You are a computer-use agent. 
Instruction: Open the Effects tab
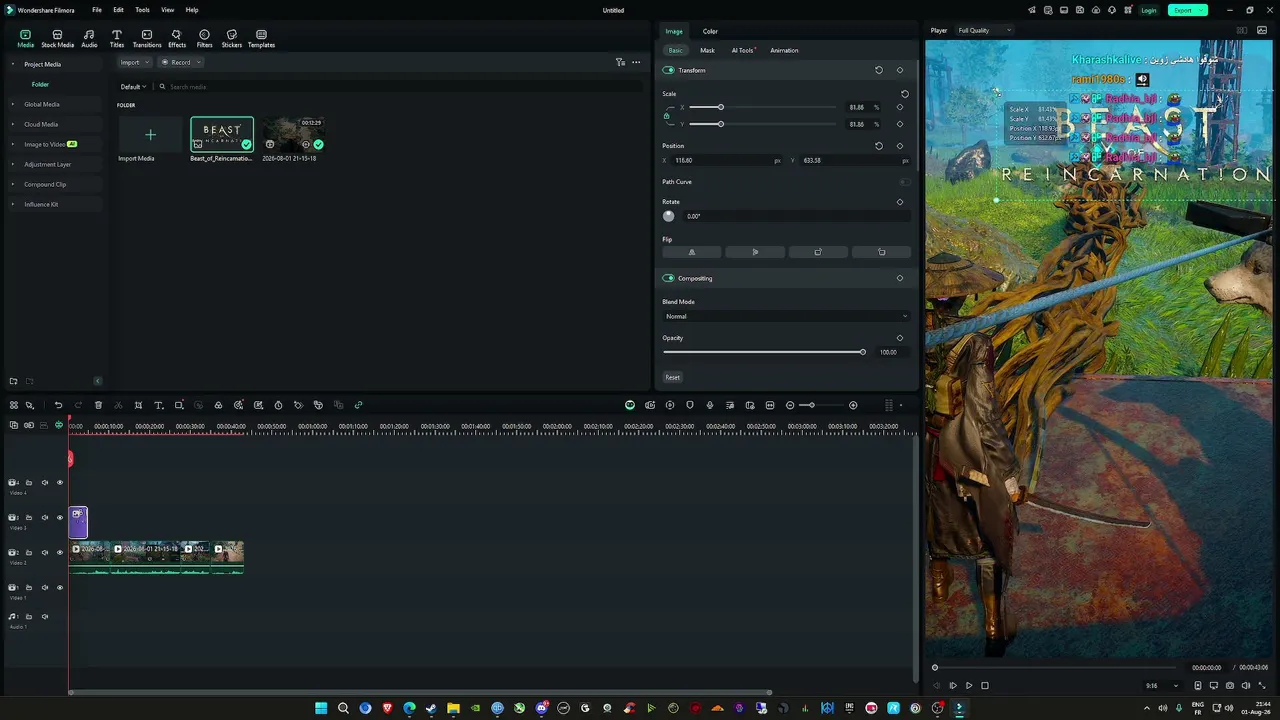click(x=177, y=39)
